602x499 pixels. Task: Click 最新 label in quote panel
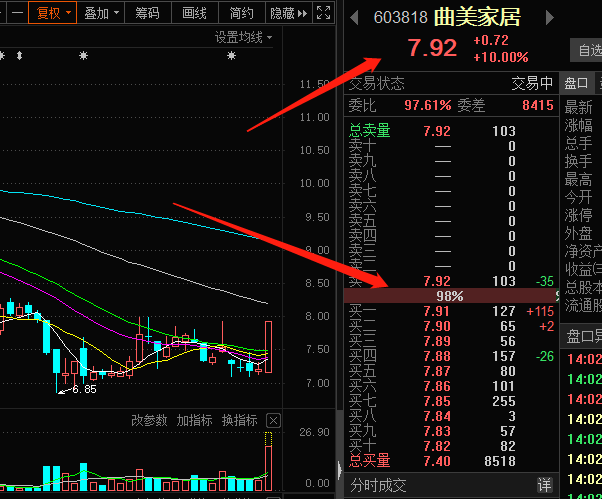coord(578,107)
